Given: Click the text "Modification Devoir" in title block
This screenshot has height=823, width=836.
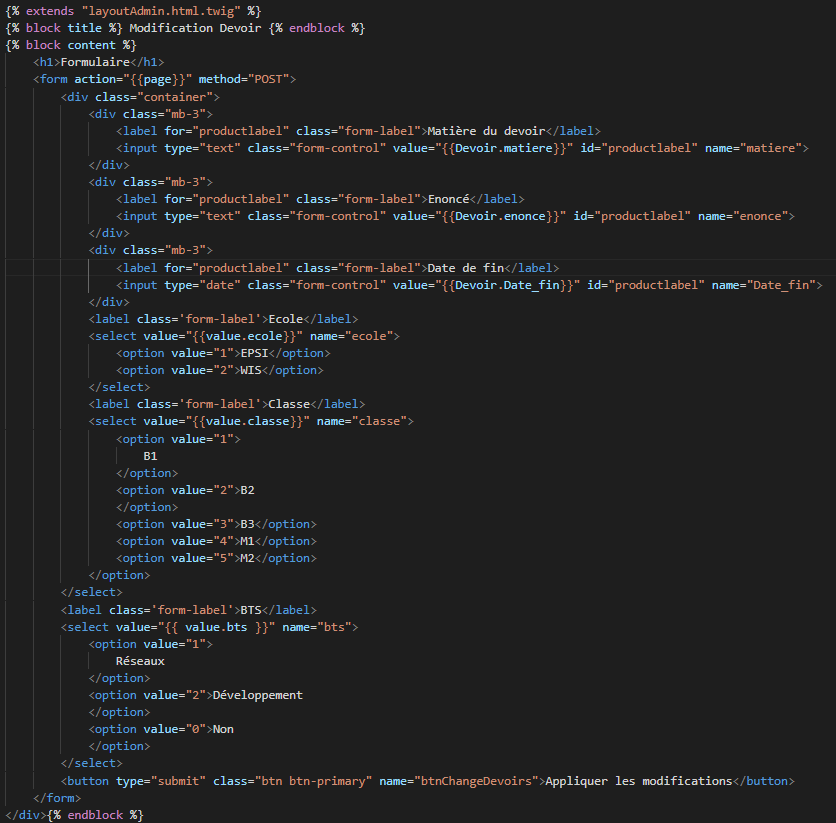Looking at the screenshot, I should pos(195,28).
